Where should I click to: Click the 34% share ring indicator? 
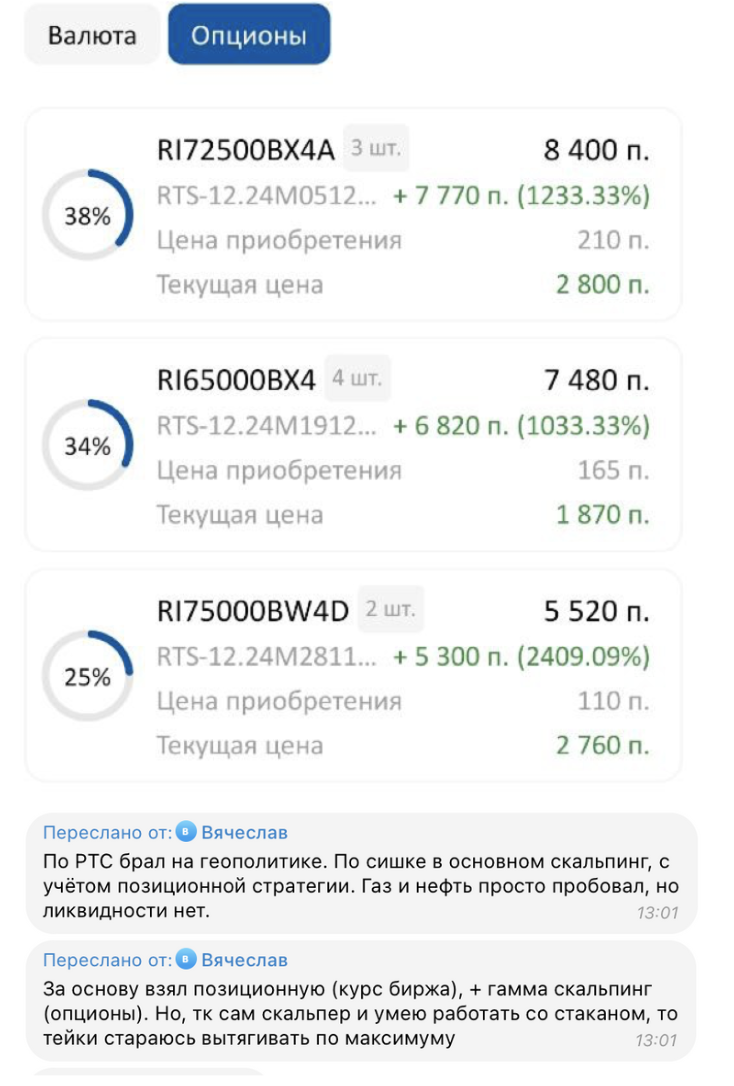click(87, 445)
